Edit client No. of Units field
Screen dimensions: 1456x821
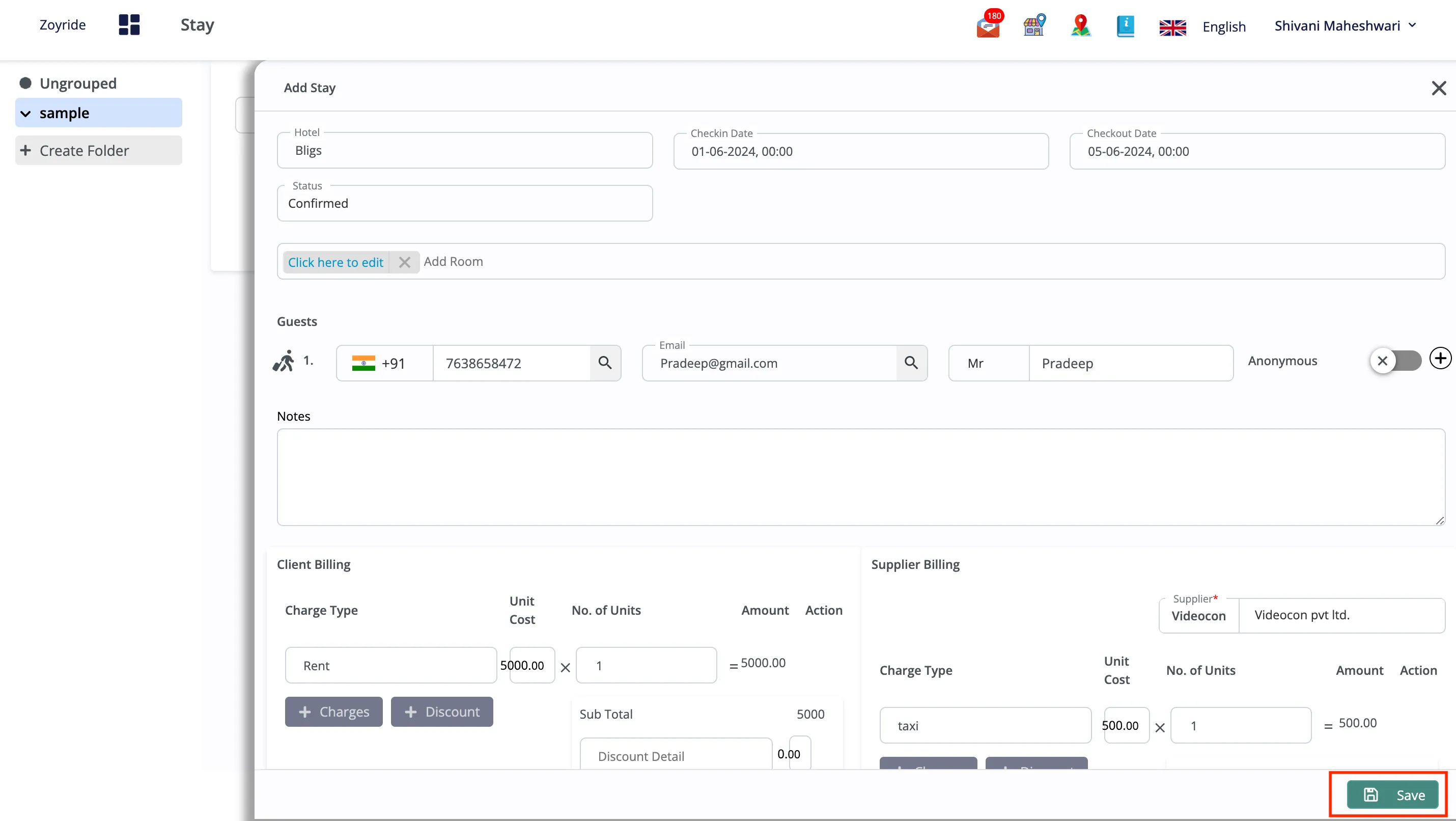646,666
